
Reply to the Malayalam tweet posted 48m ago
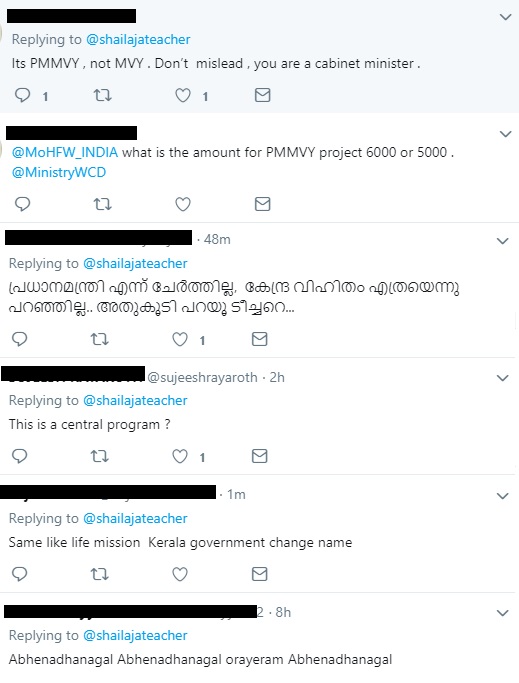click(x=20, y=339)
